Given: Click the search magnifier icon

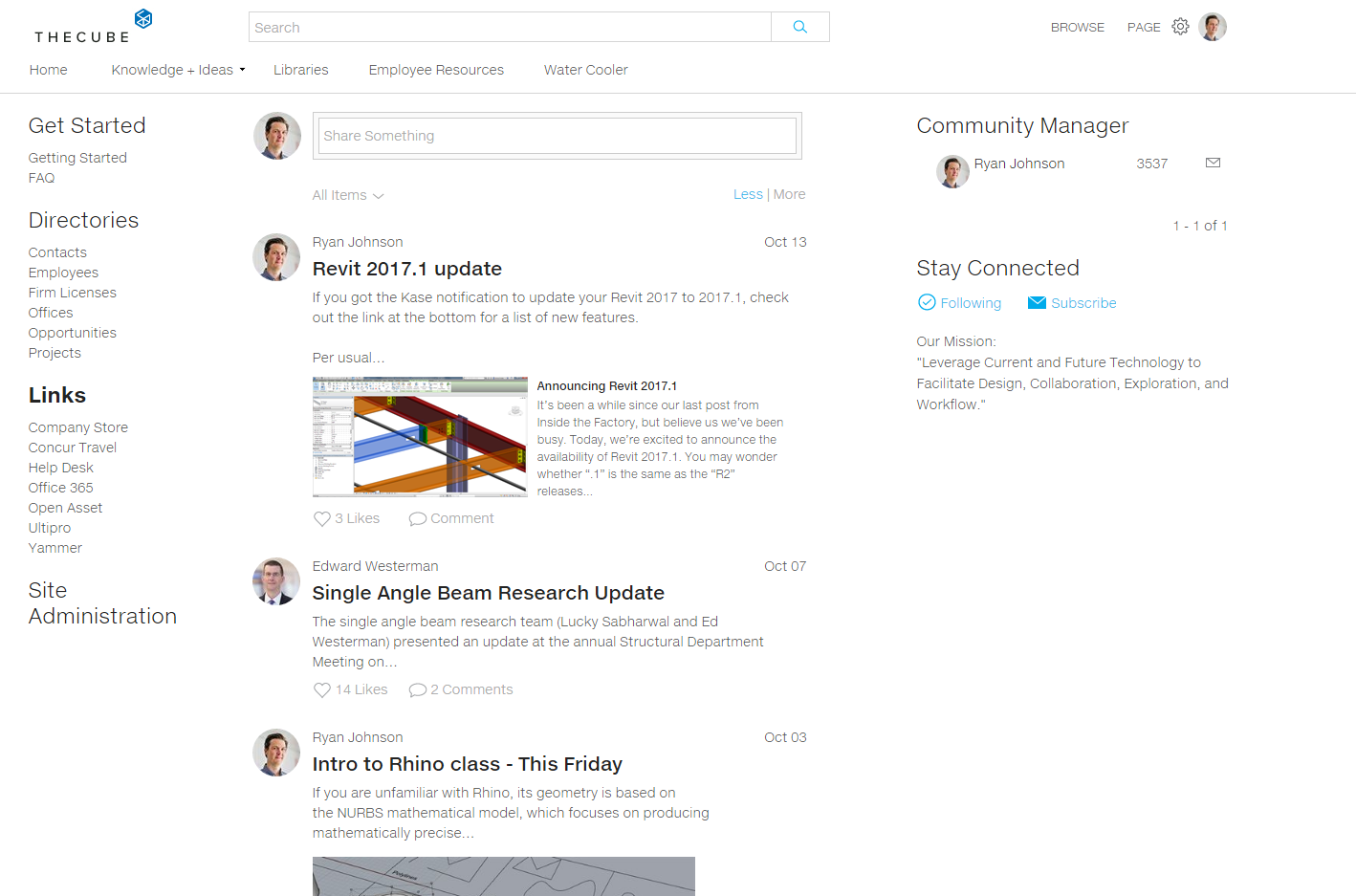Looking at the screenshot, I should pos(799,27).
